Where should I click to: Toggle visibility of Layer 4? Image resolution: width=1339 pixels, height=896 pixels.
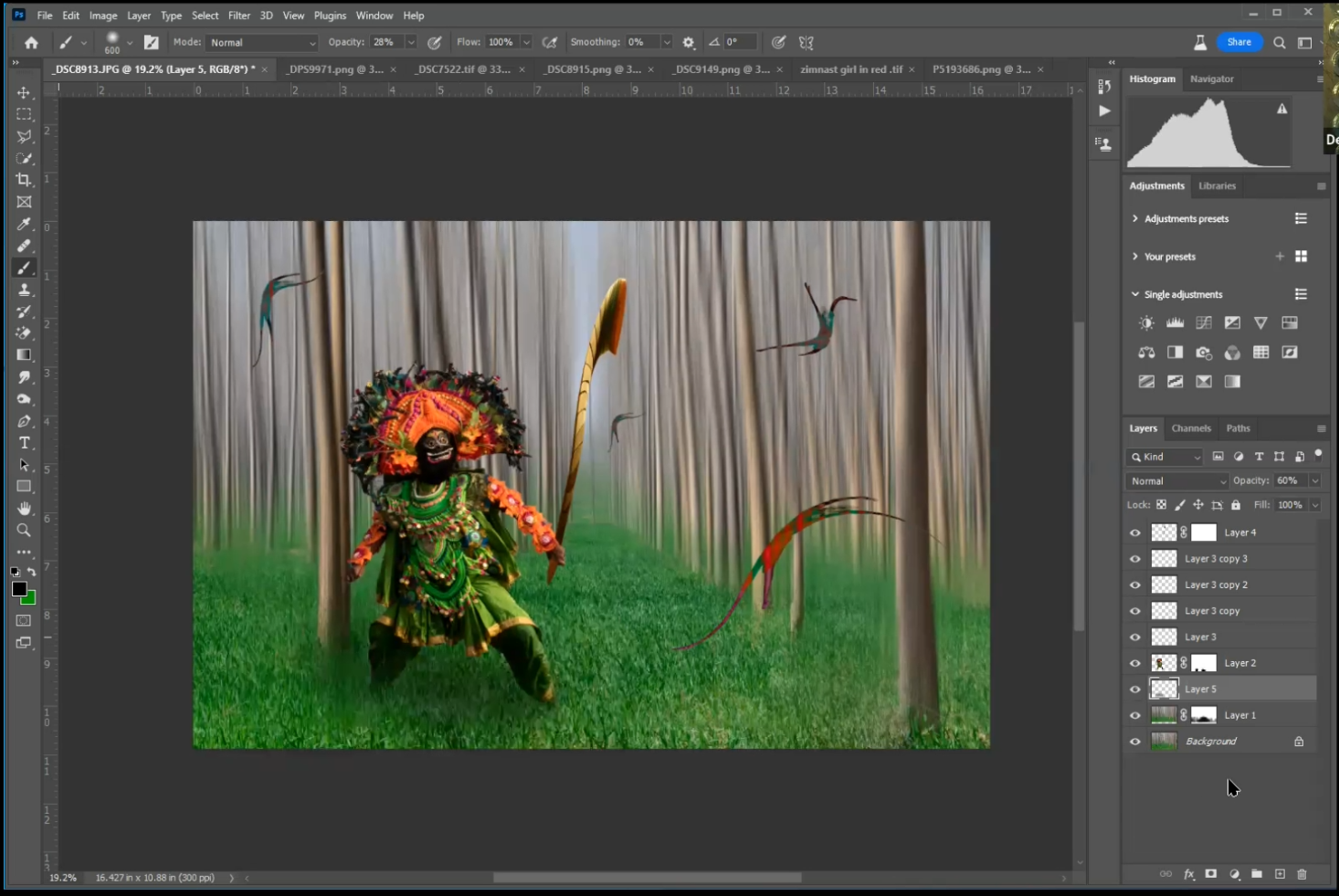(x=1135, y=532)
